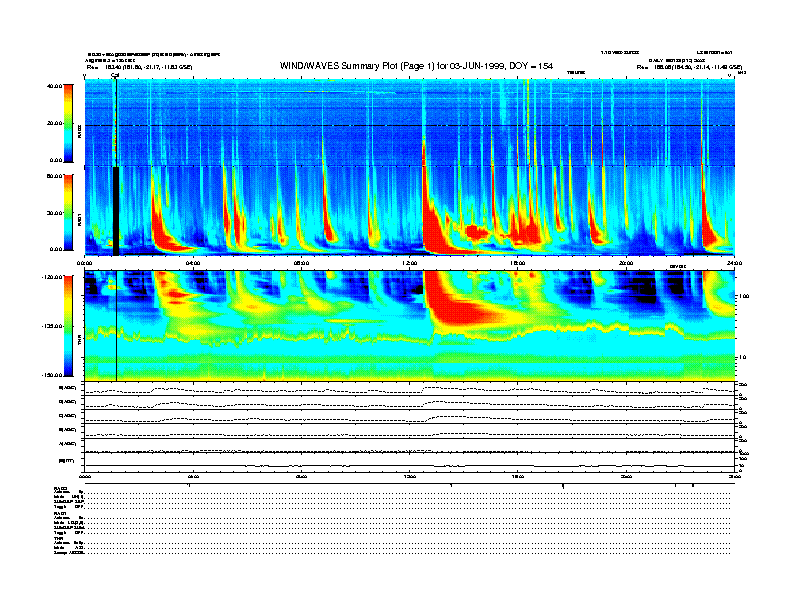Click the 10 label on TNR right axis
Image resolution: width=792 pixels, height=612 pixels.
pyautogui.click(x=742, y=358)
